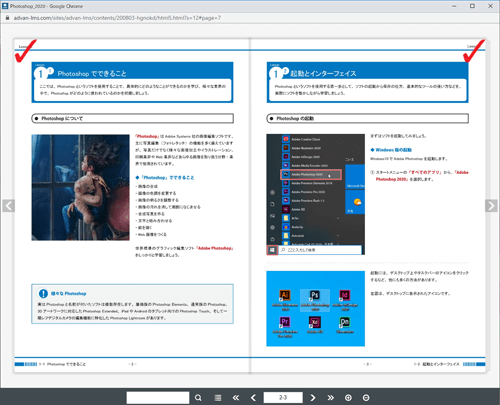Click the site lock icon in address bar
500x405 pixels.
8,18
